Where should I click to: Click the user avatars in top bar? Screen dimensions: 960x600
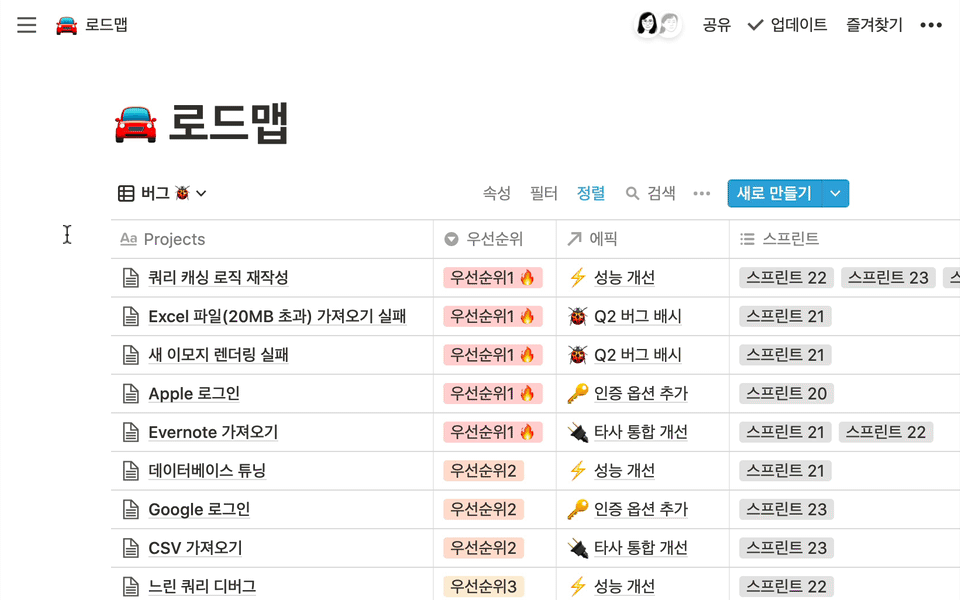(657, 25)
